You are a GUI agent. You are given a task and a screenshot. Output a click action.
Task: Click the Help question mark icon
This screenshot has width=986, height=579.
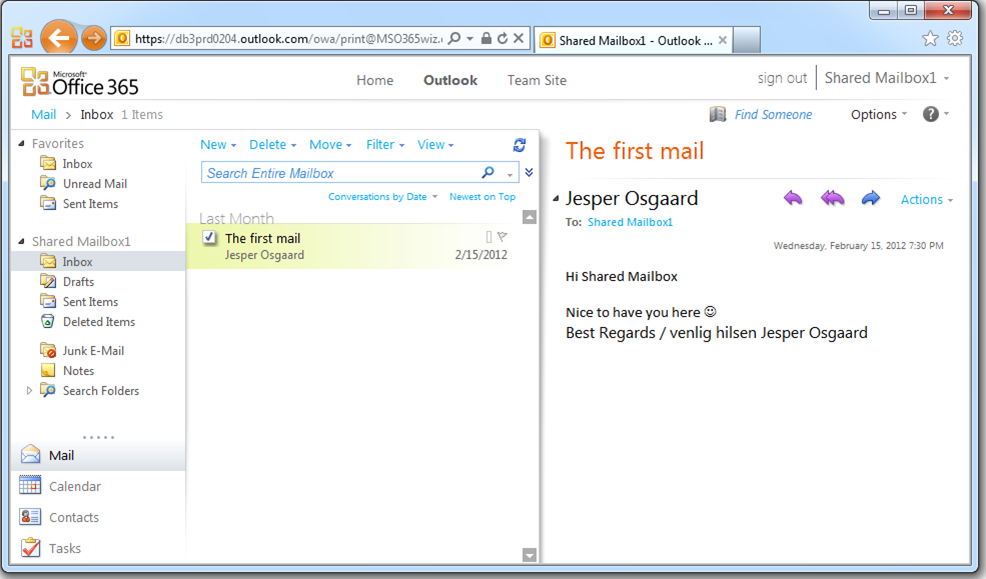[x=931, y=114]
